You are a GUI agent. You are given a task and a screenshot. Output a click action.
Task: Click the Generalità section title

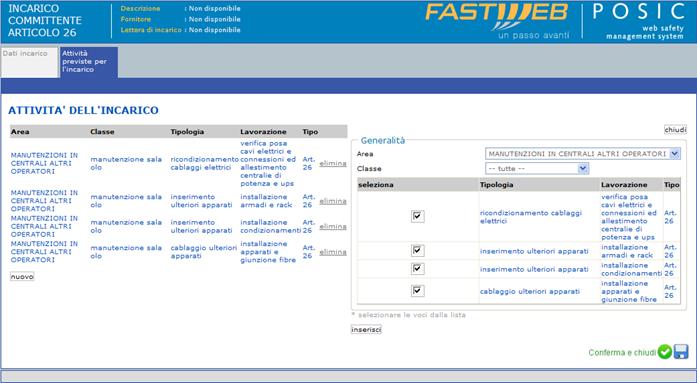click(383, 140)
